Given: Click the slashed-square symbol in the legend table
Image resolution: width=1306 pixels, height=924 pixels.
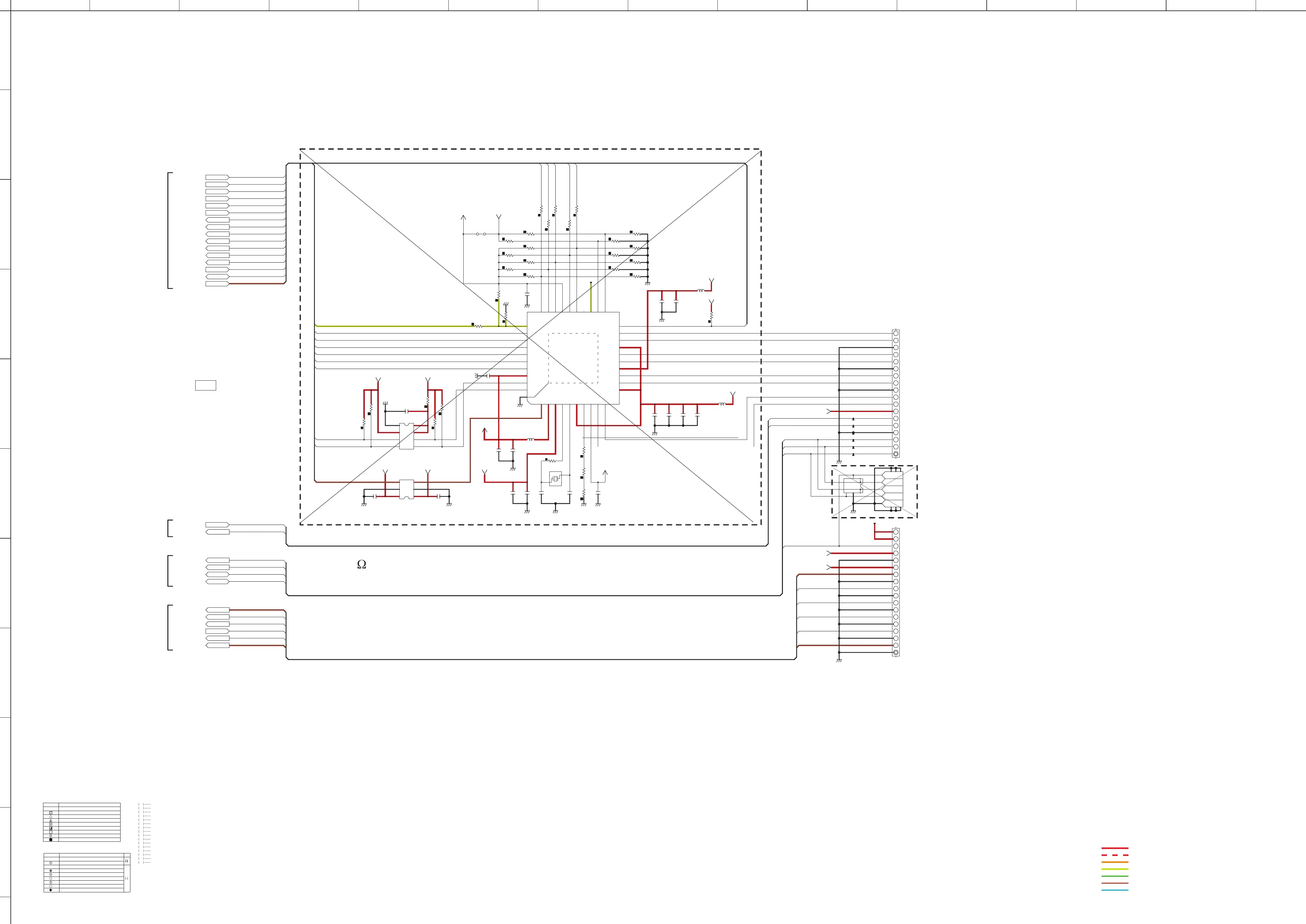Looking at the screenshot, I should pos(51,813).
